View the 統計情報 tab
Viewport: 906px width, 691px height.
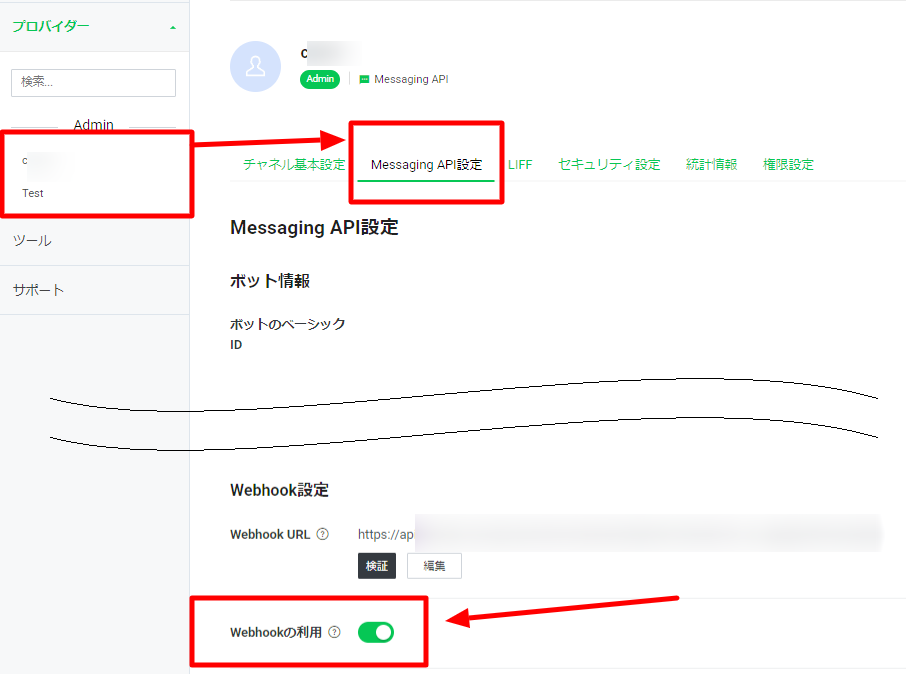[x=711, y=165]
